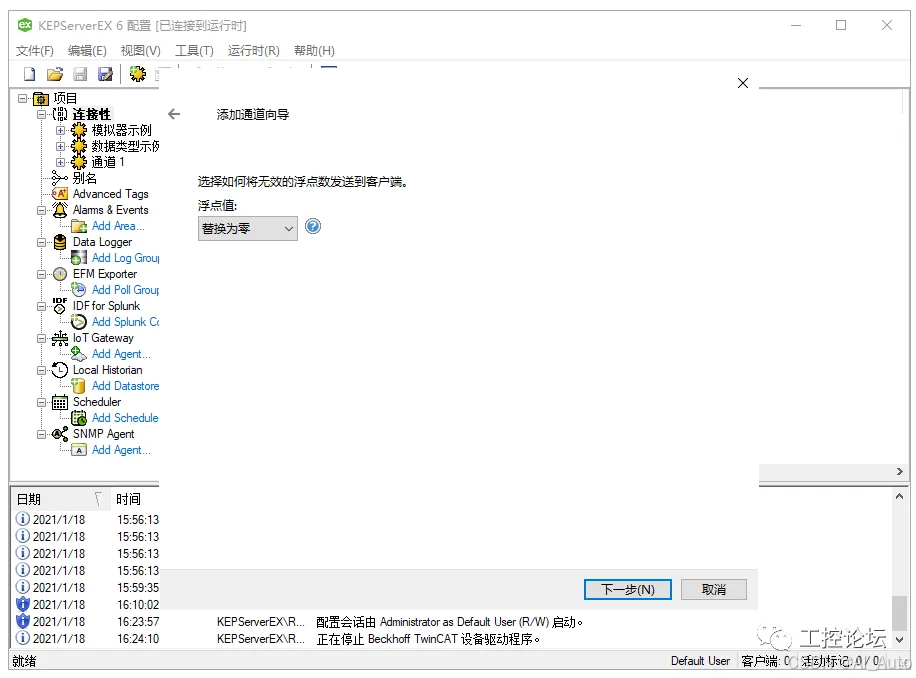Click the Save As toolbar icon

(x=105, y=74)
